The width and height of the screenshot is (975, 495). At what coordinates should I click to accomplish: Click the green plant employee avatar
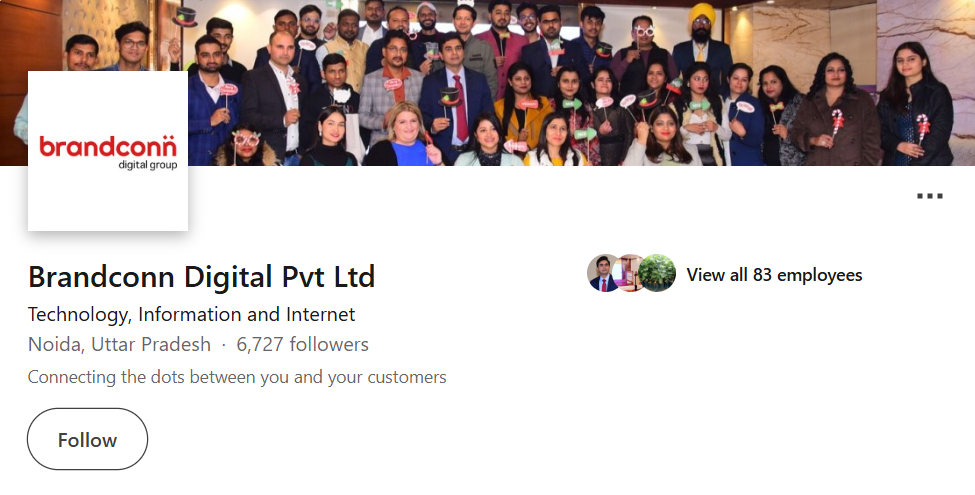pyautogui.click(x=657, y=274)
